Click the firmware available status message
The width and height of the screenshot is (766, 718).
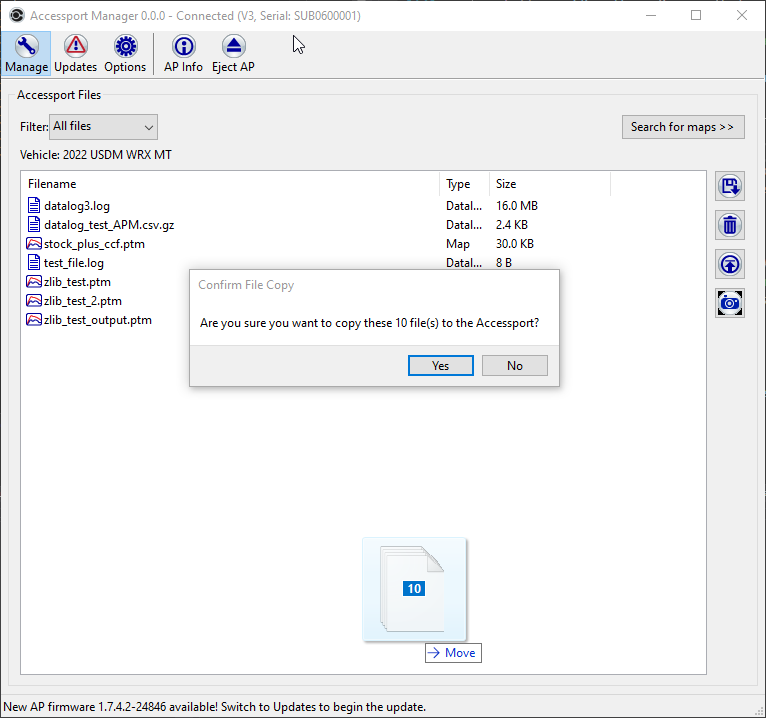point(214,707)
